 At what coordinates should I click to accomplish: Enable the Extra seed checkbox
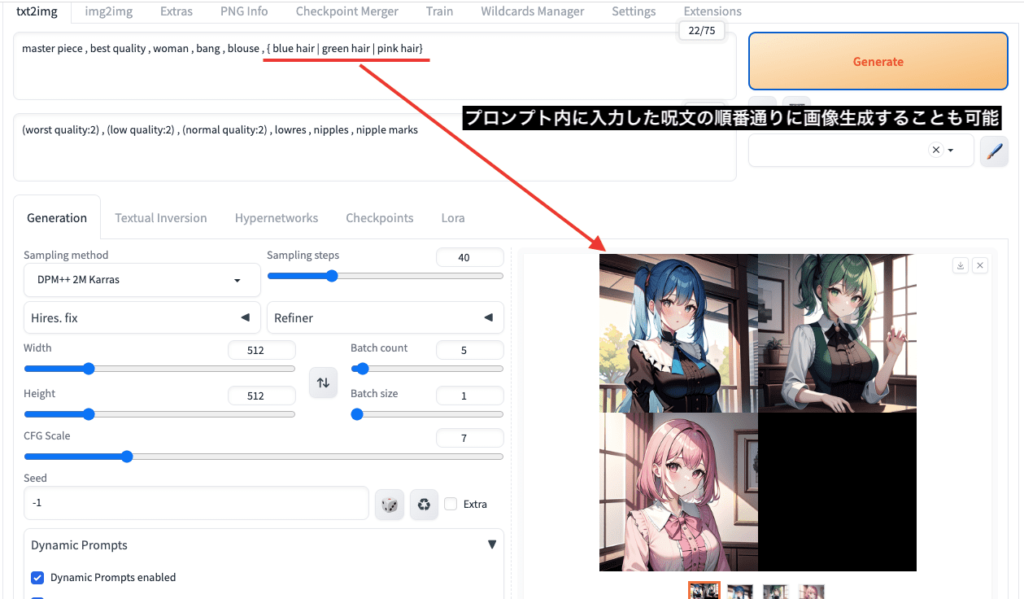[x=451, y=504]
